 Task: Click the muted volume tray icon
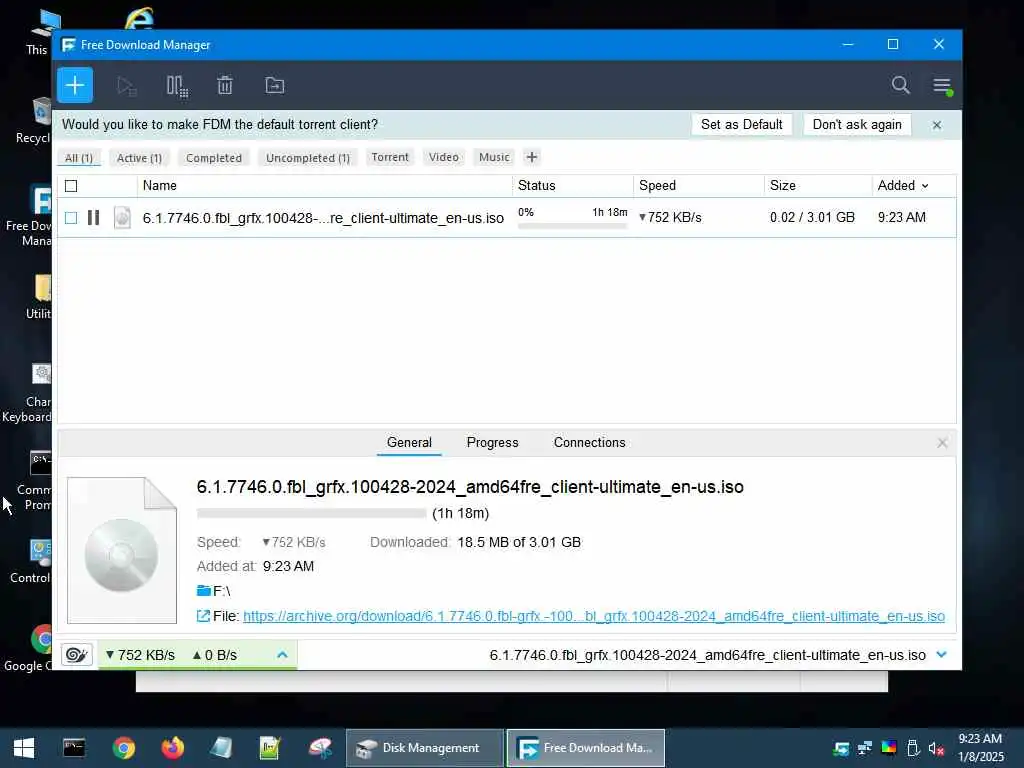(936, 748)
